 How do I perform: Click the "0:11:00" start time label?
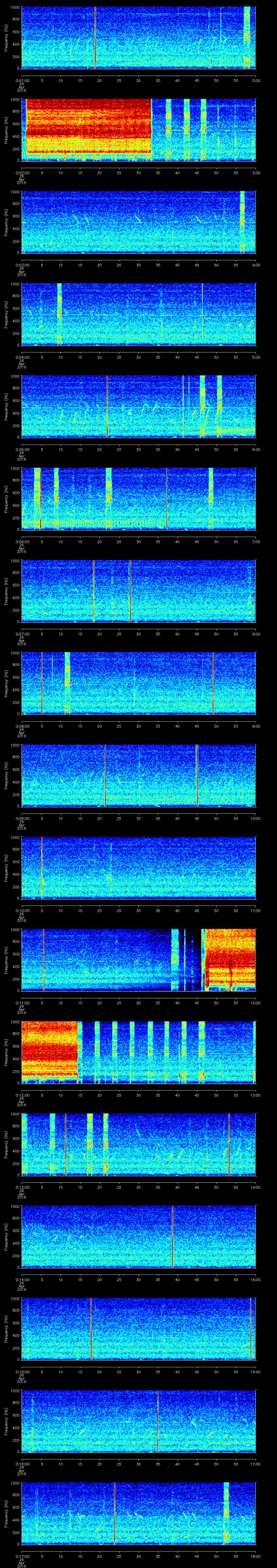(22, 1003)
